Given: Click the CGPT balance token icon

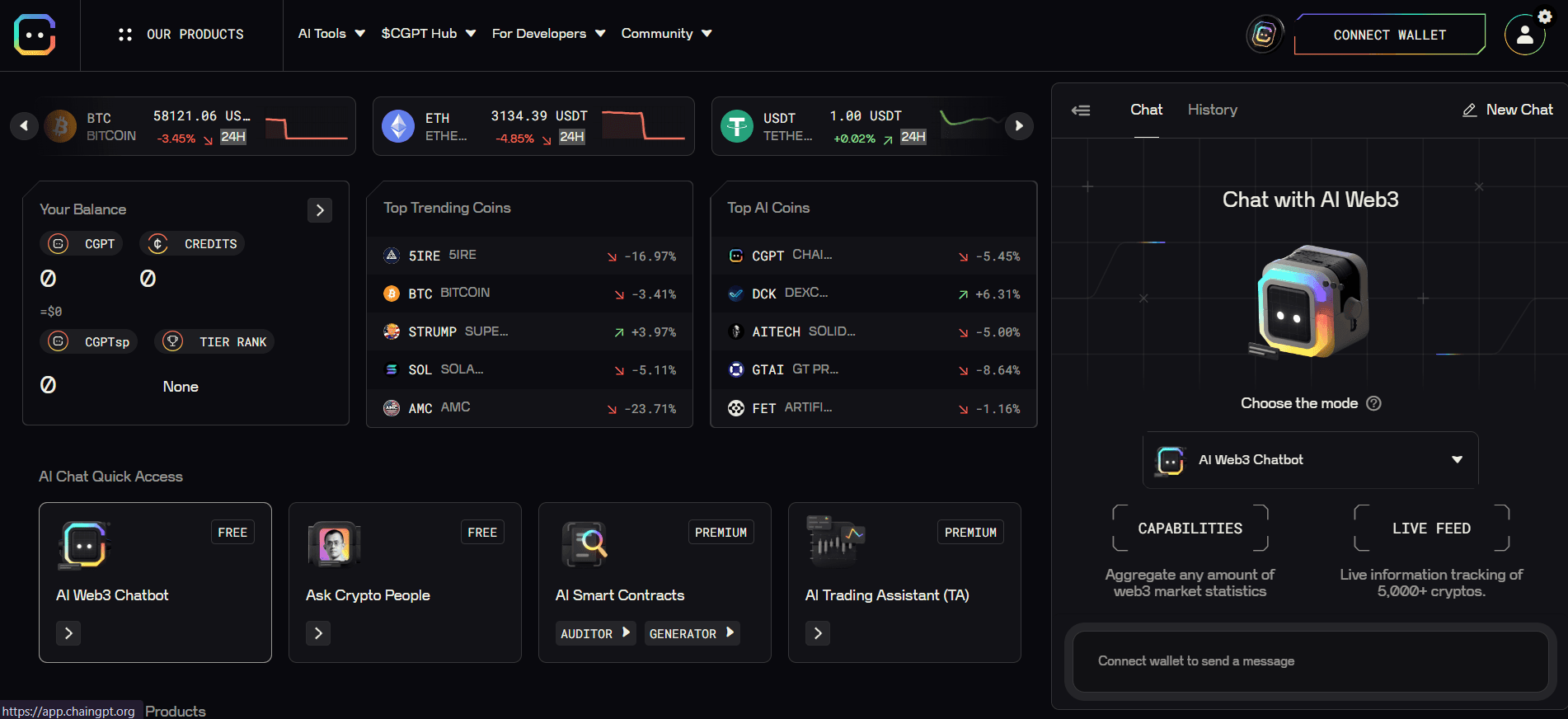Looking at the screenshot, I should (x=58, y=243).
